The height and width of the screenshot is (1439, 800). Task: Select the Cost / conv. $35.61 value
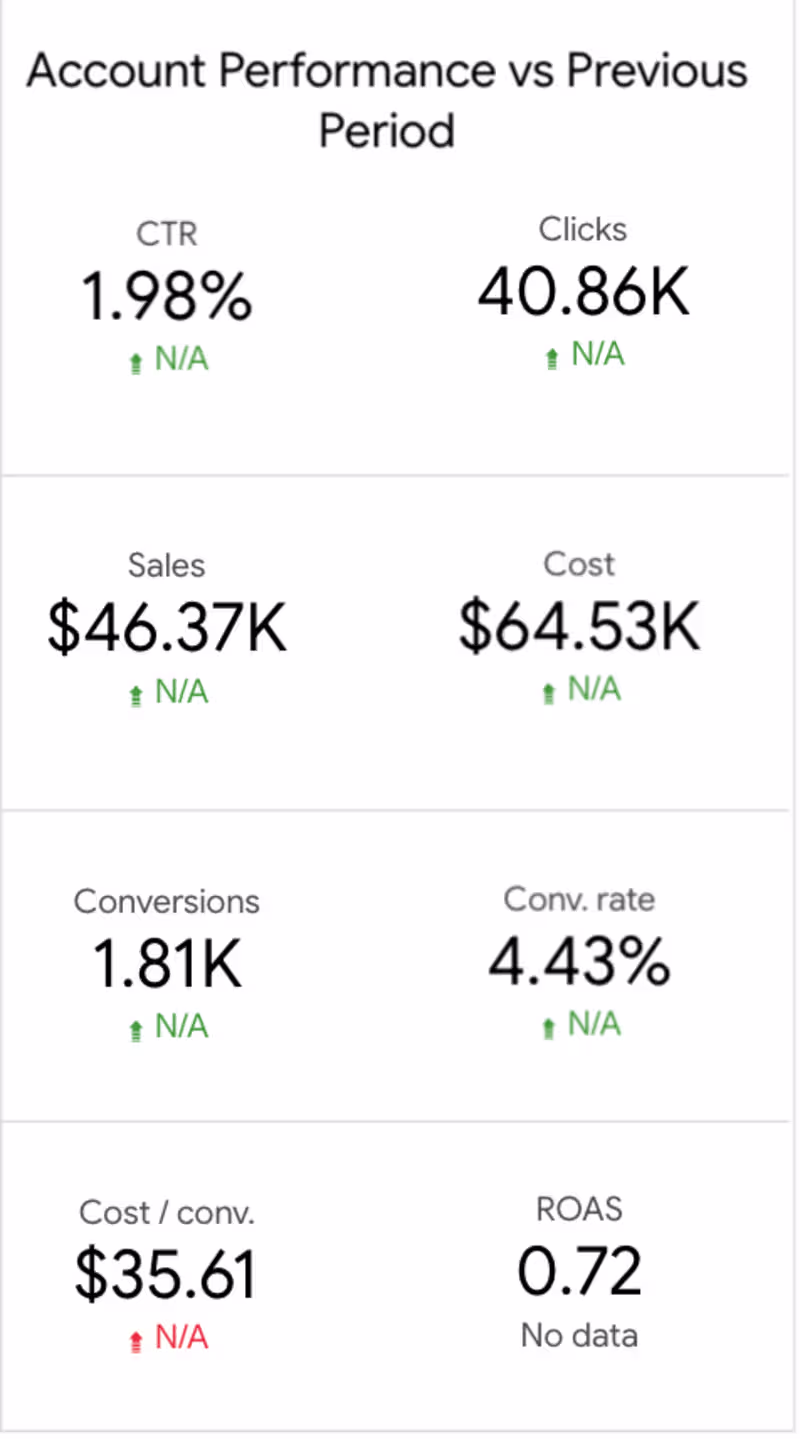[x=166, y=1274]
